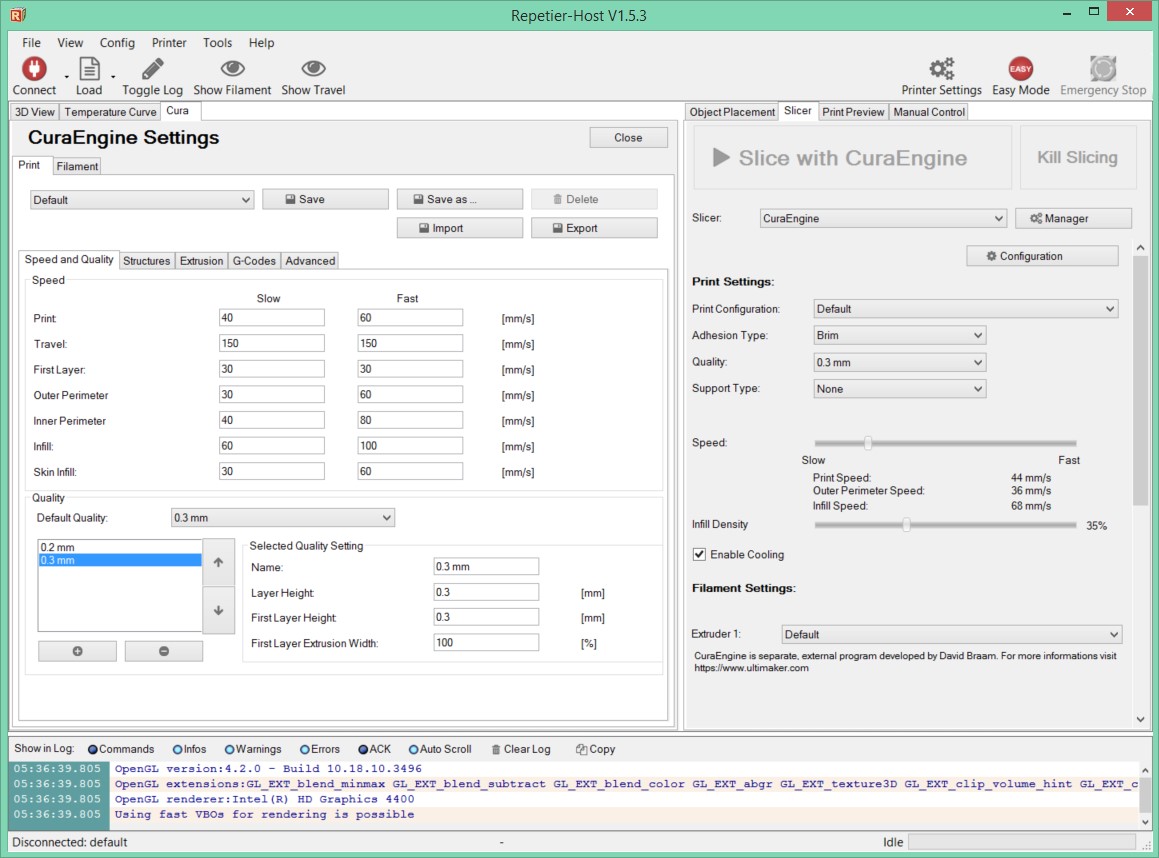Move quality setting up with arrow
The height and width of the screenshot is (858, 1159).
pos(219,562)
